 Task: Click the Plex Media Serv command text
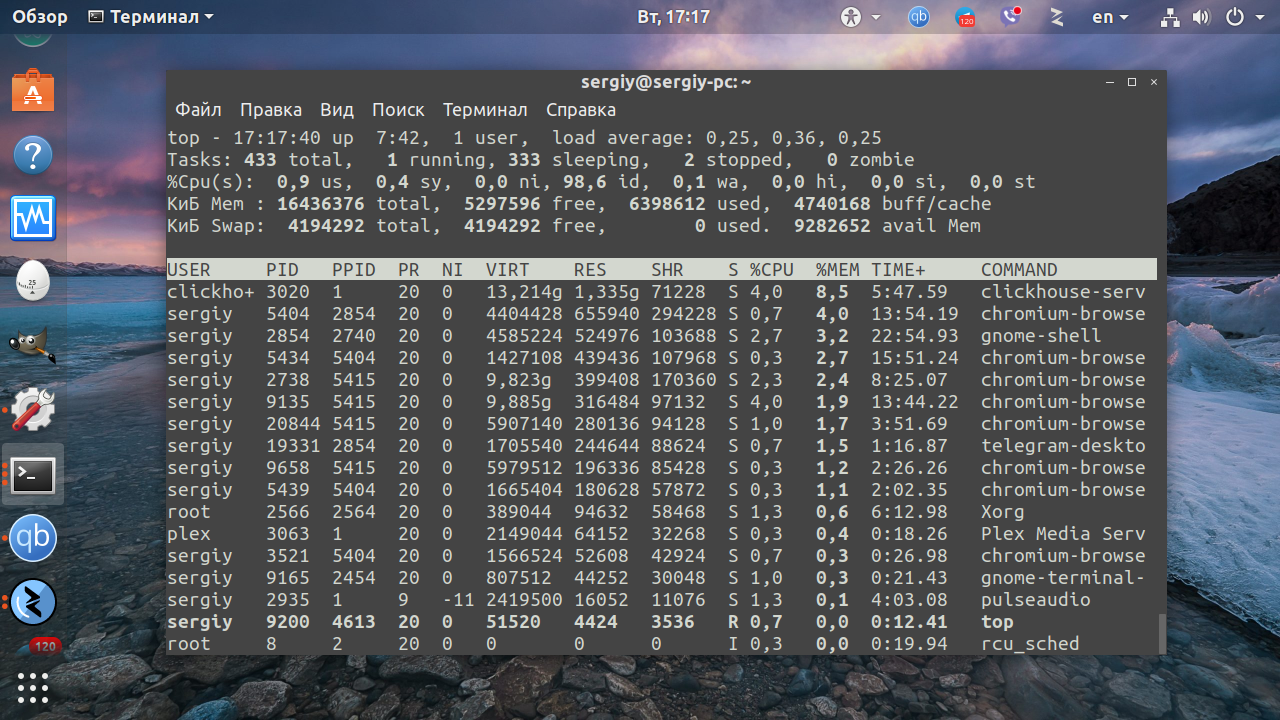1063,534
